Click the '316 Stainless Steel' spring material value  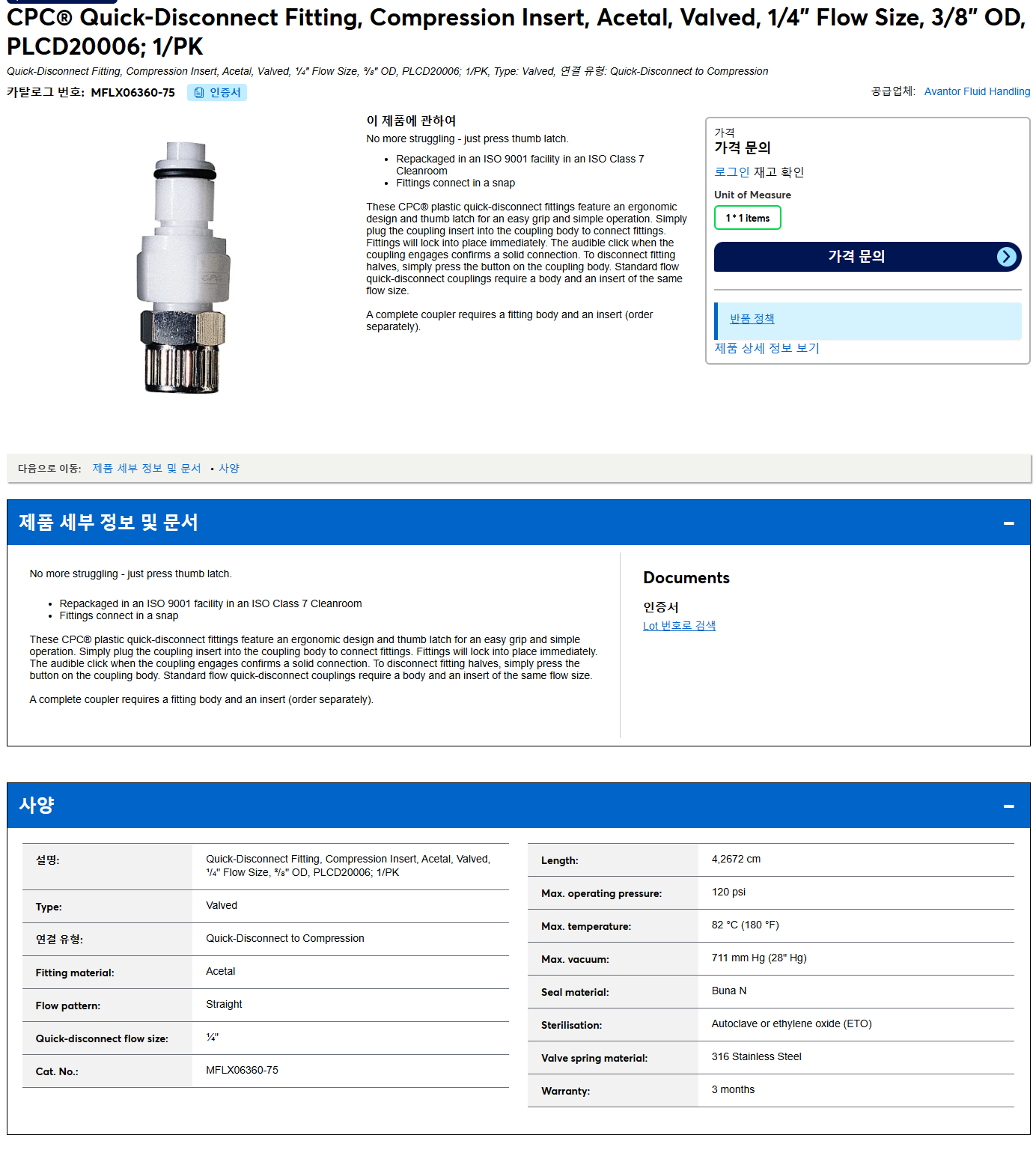[756, 1057]
